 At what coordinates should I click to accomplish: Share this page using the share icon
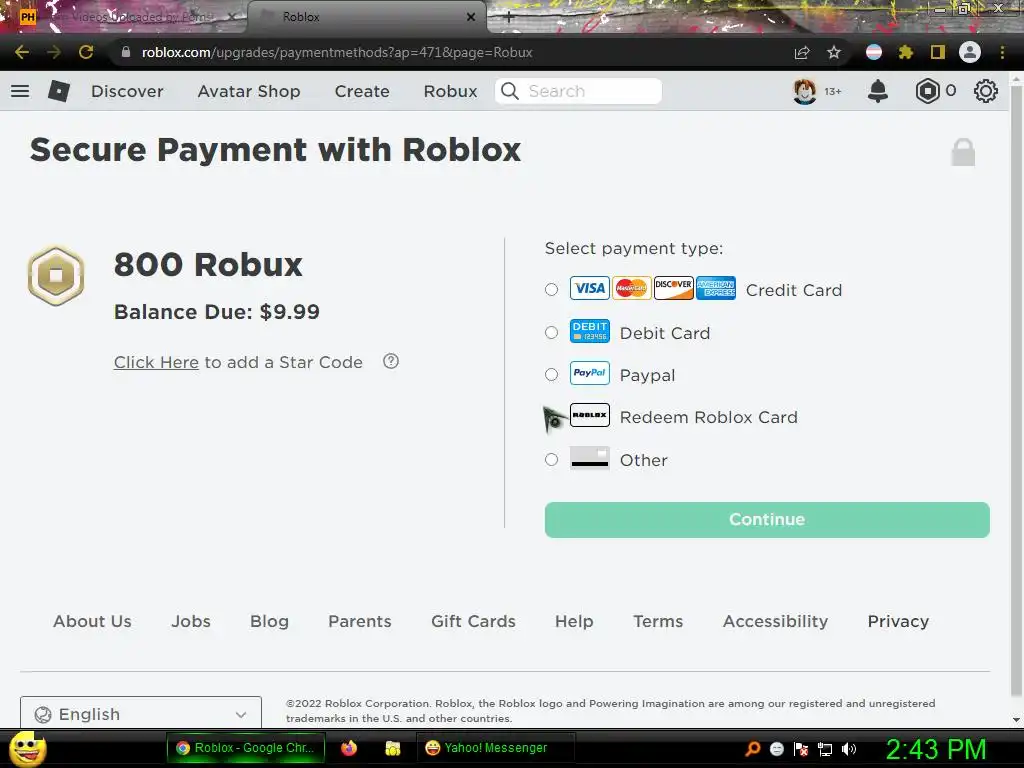click(x=802, y=52)
